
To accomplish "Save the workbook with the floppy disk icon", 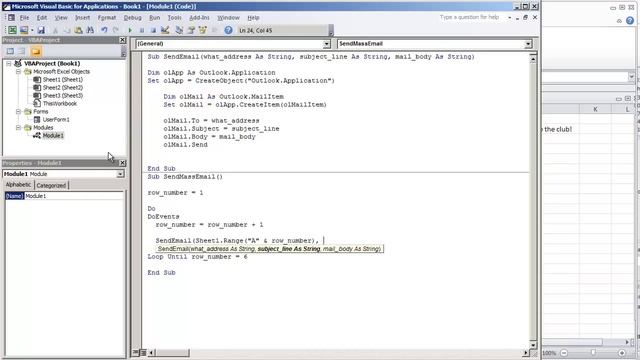I will click(x=41, y=30).
